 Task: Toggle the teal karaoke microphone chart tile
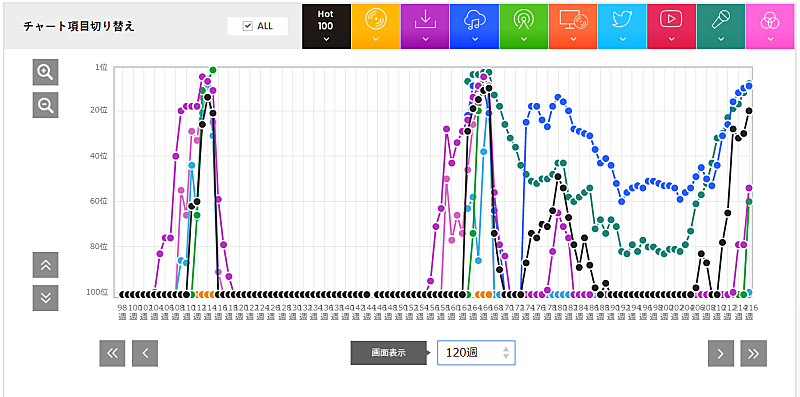(x=721, y=27)
